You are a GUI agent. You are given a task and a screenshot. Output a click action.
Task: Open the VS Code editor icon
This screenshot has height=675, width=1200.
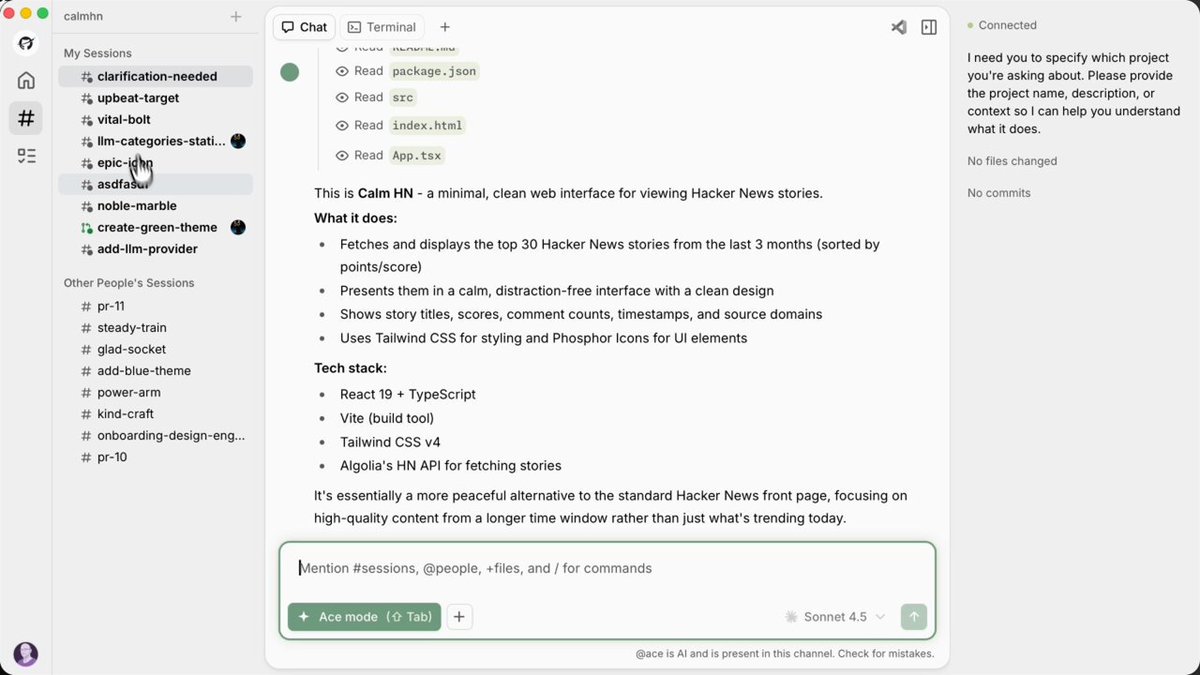coord(898,27)
